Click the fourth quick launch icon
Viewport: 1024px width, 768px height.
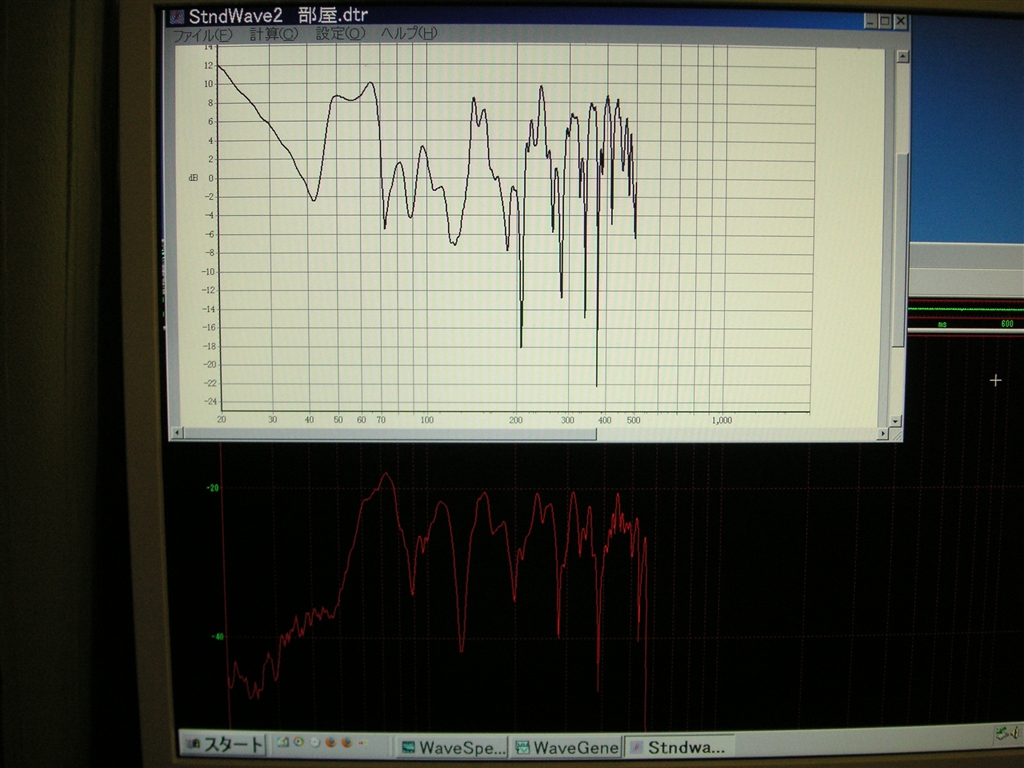330,743
